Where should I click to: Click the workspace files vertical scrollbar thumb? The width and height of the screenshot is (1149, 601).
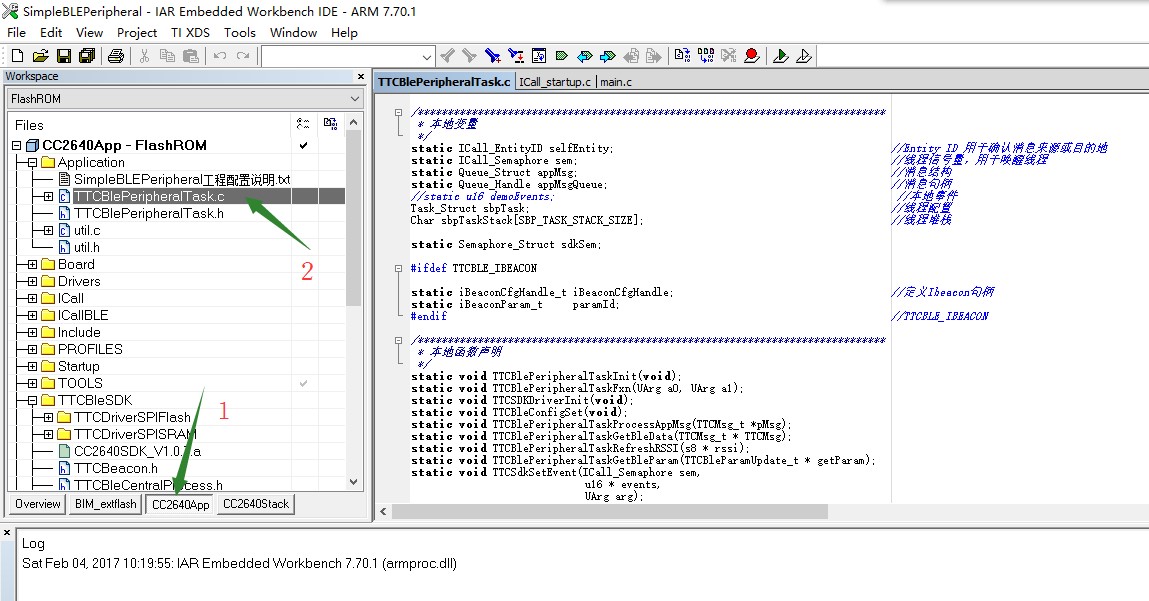click(x=354, y=220)
